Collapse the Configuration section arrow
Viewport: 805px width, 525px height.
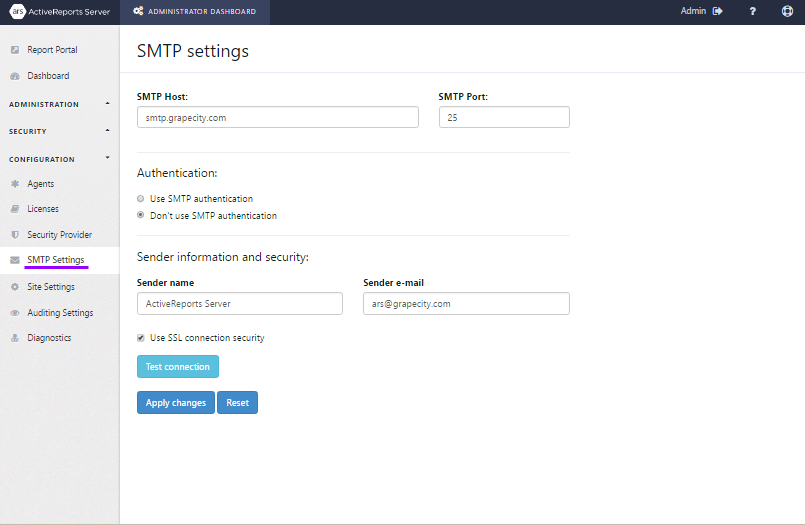tap(107, 158)
